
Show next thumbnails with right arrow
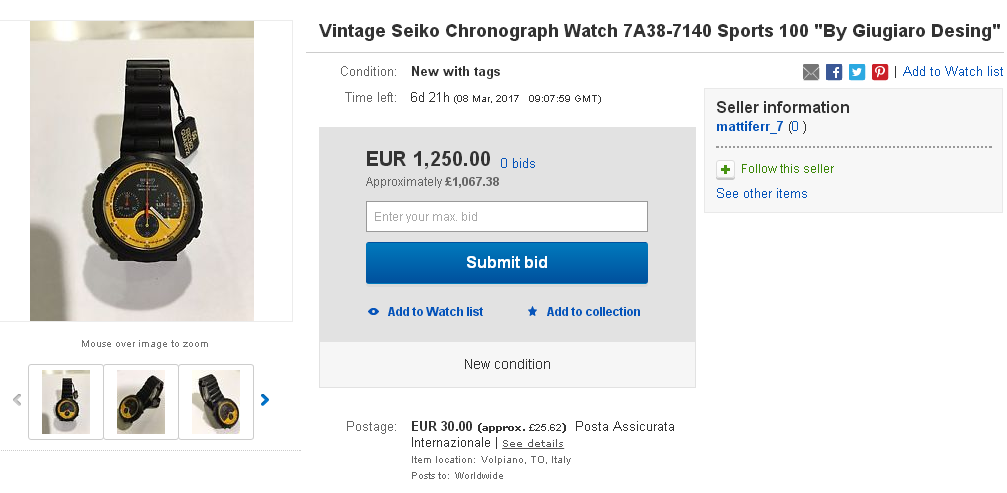265,400
